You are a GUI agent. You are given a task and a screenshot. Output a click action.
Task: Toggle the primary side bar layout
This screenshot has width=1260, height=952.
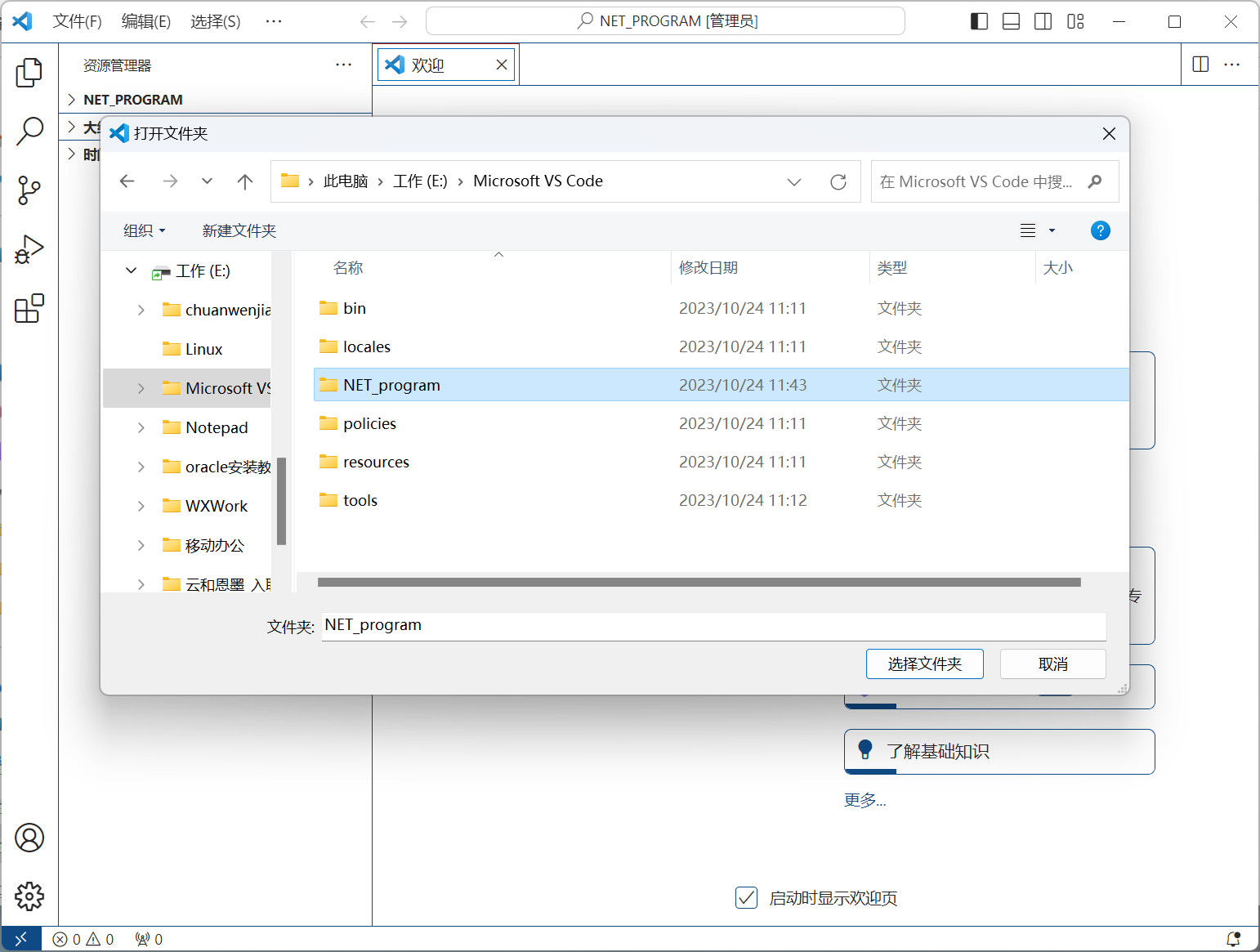[x=979, y=21]
